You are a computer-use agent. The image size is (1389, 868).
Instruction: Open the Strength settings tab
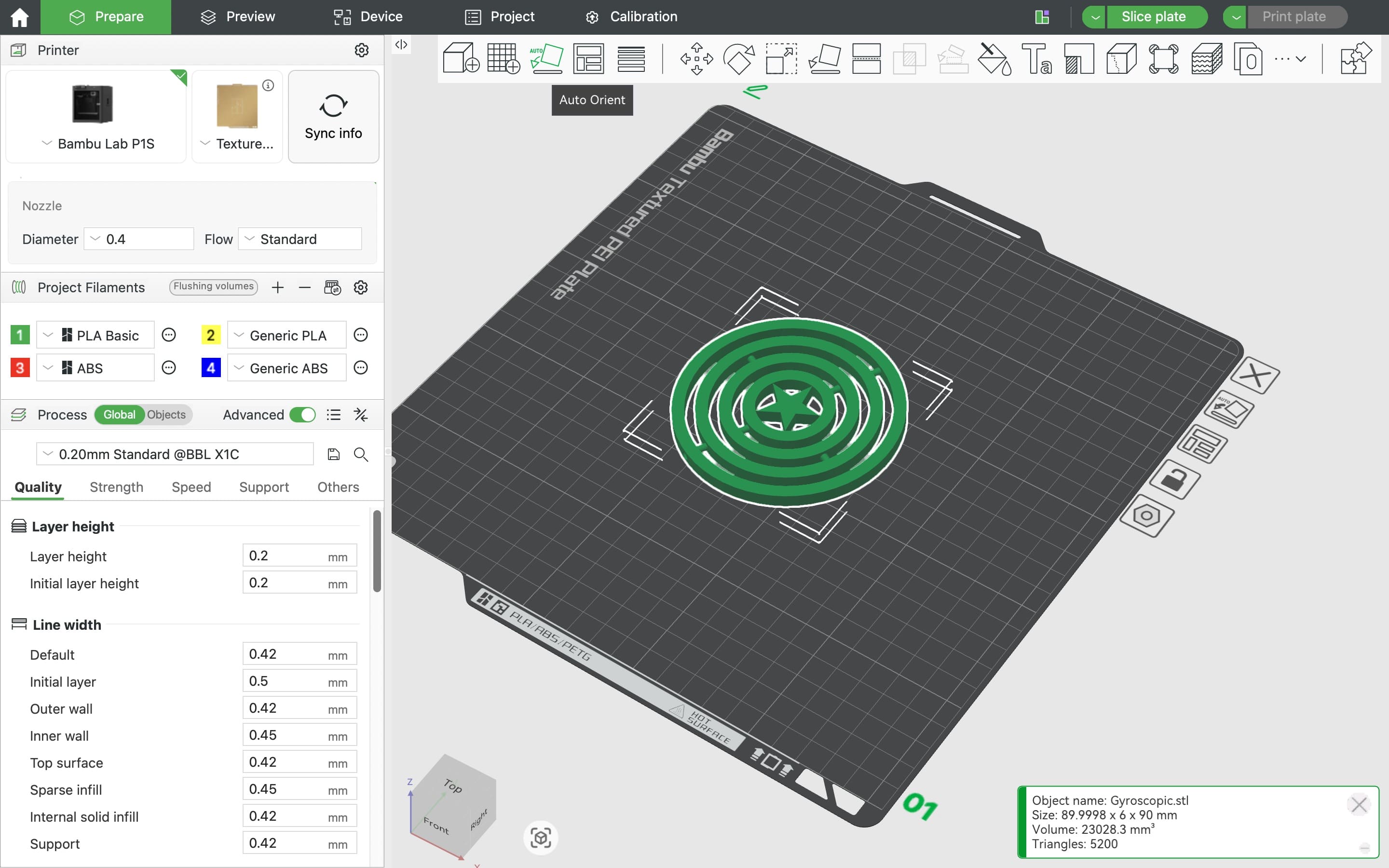[x=116, y=487]
